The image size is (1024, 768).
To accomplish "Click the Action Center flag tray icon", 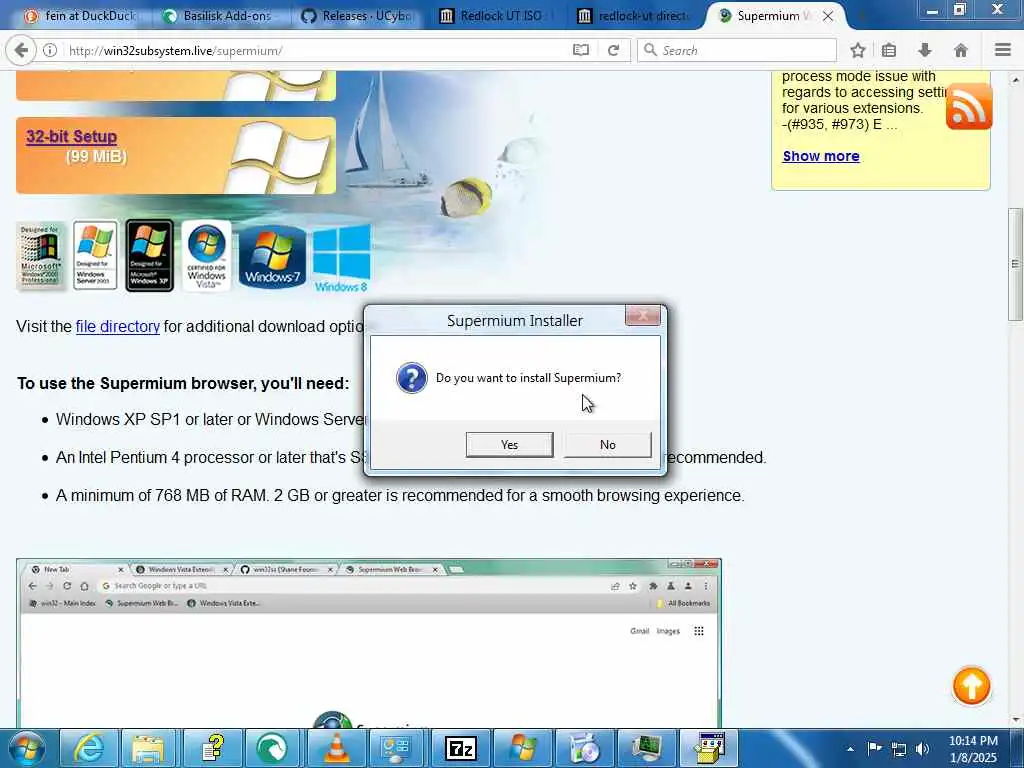I will pos(874,748).
